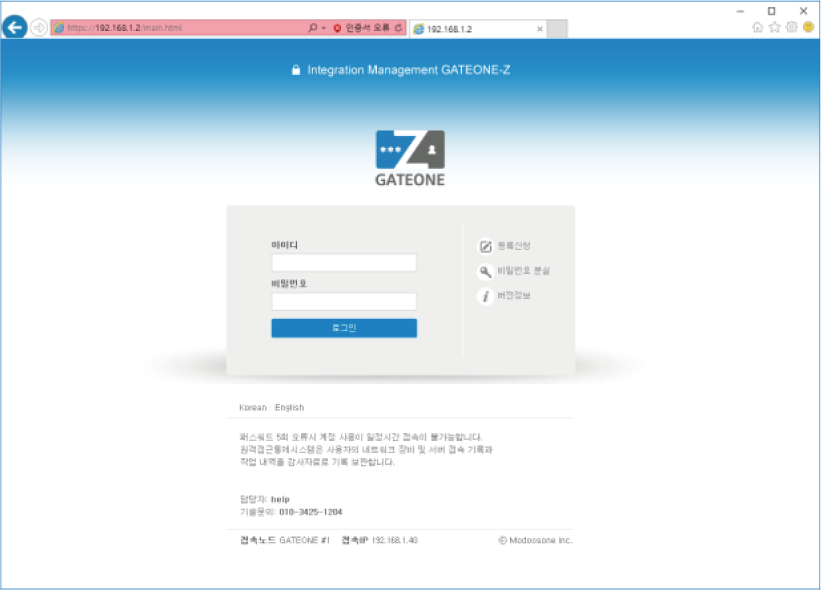Click the blue 로그인 button
Viewport: 823px width, 593px height.
(345, 329)
